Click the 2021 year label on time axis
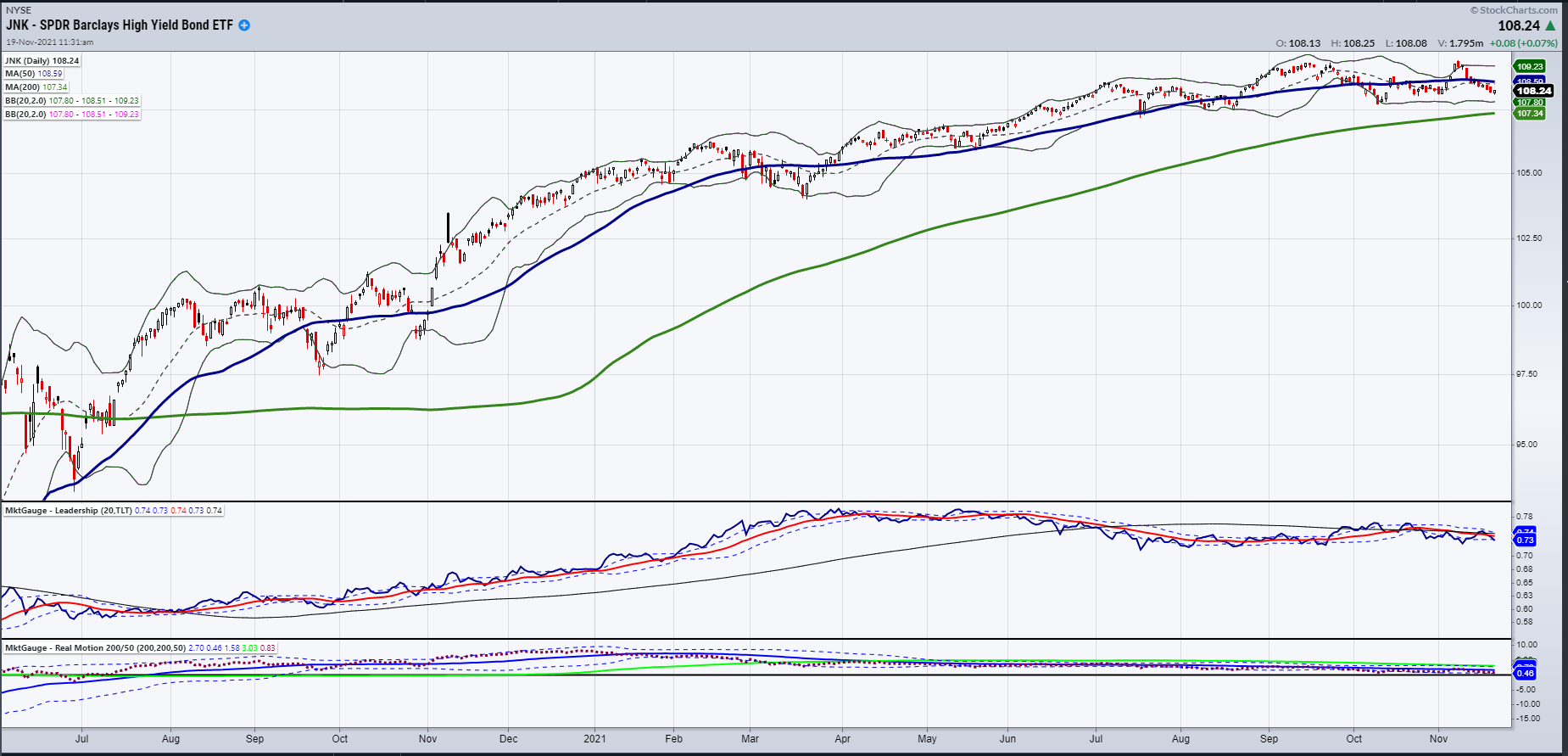 [594, 739]
